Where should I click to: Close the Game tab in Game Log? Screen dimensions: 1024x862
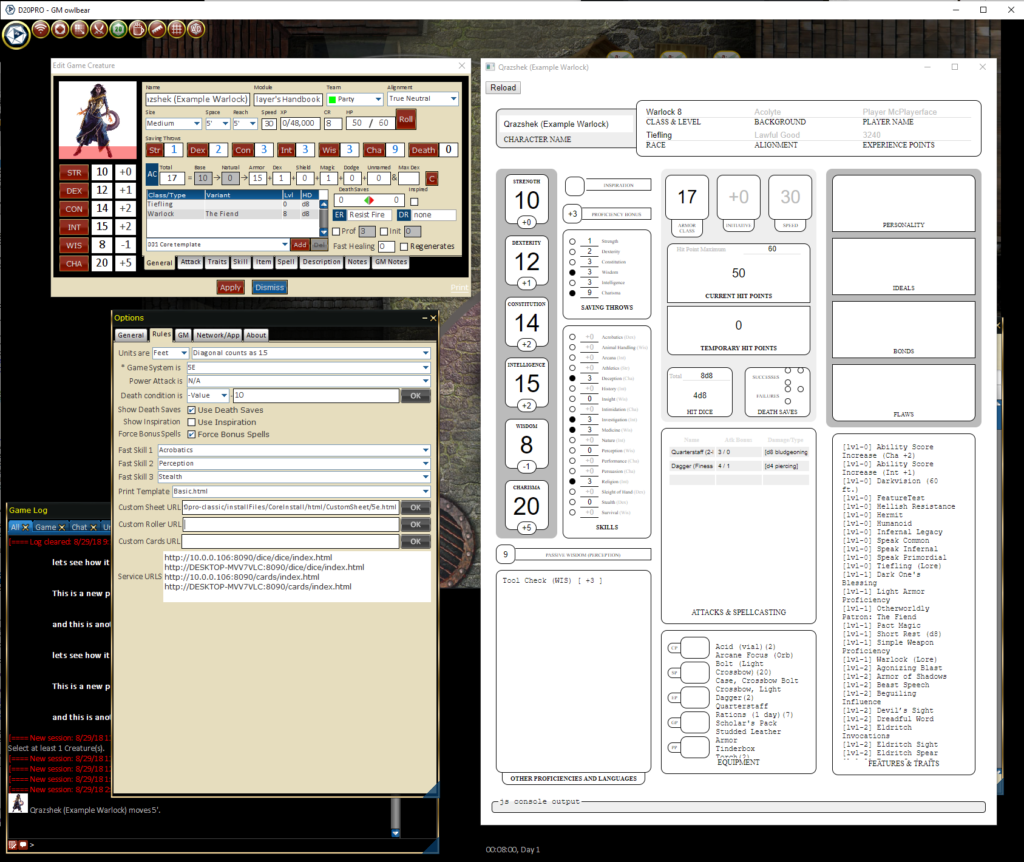coord(62,527)
